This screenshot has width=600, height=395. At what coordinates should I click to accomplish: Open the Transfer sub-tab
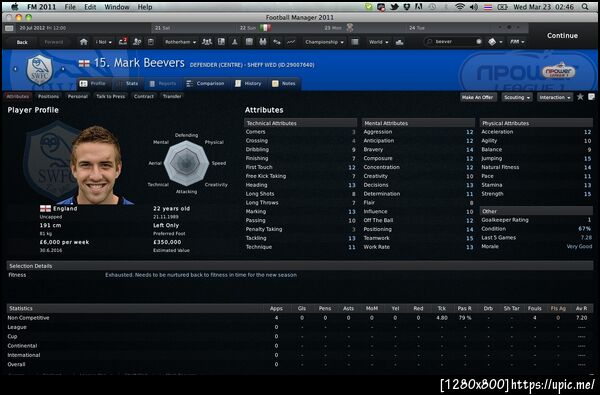[172, 96]
